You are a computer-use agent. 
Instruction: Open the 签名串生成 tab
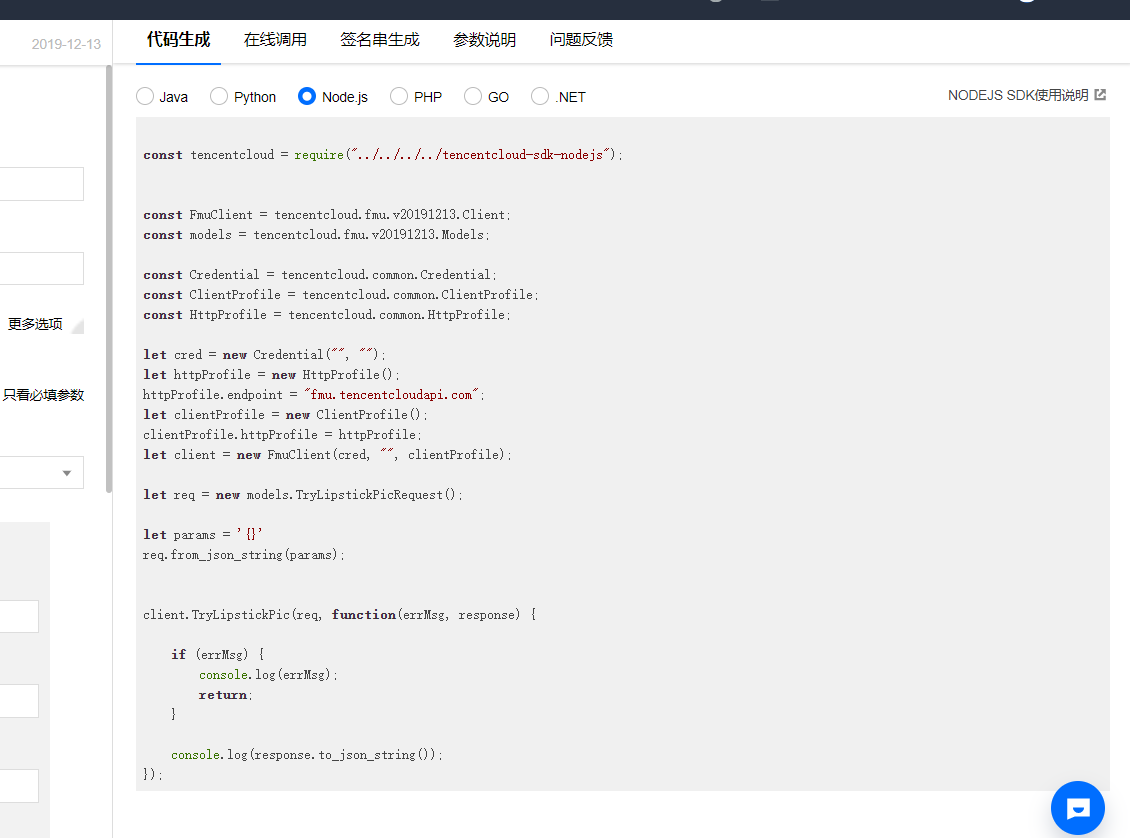(380, 40)
